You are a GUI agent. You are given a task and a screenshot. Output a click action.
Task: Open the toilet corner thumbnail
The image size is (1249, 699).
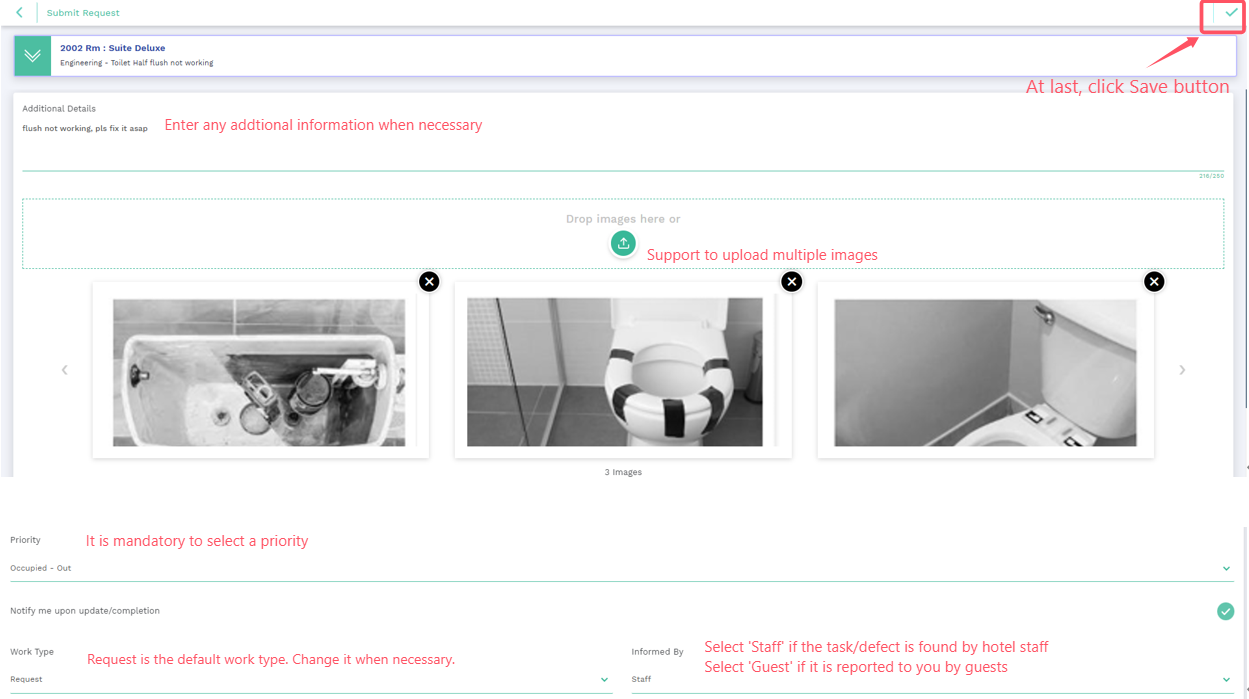pyautogui.click(x=986, y=371)
